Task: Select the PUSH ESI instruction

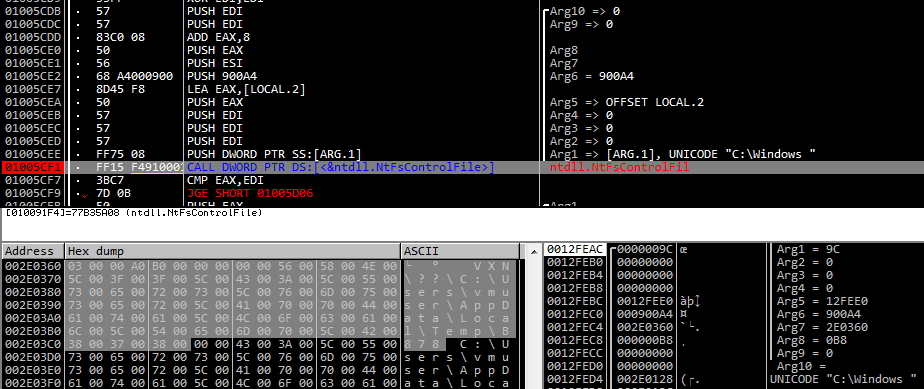Action: (214, 63)
